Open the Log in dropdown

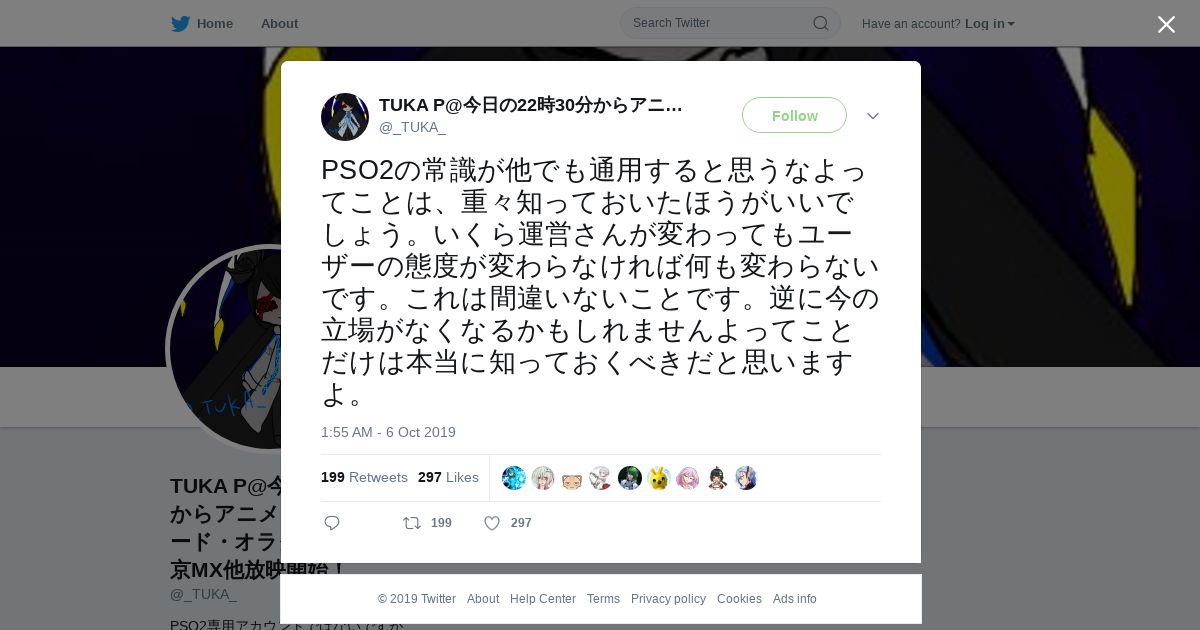click(989, 23)
